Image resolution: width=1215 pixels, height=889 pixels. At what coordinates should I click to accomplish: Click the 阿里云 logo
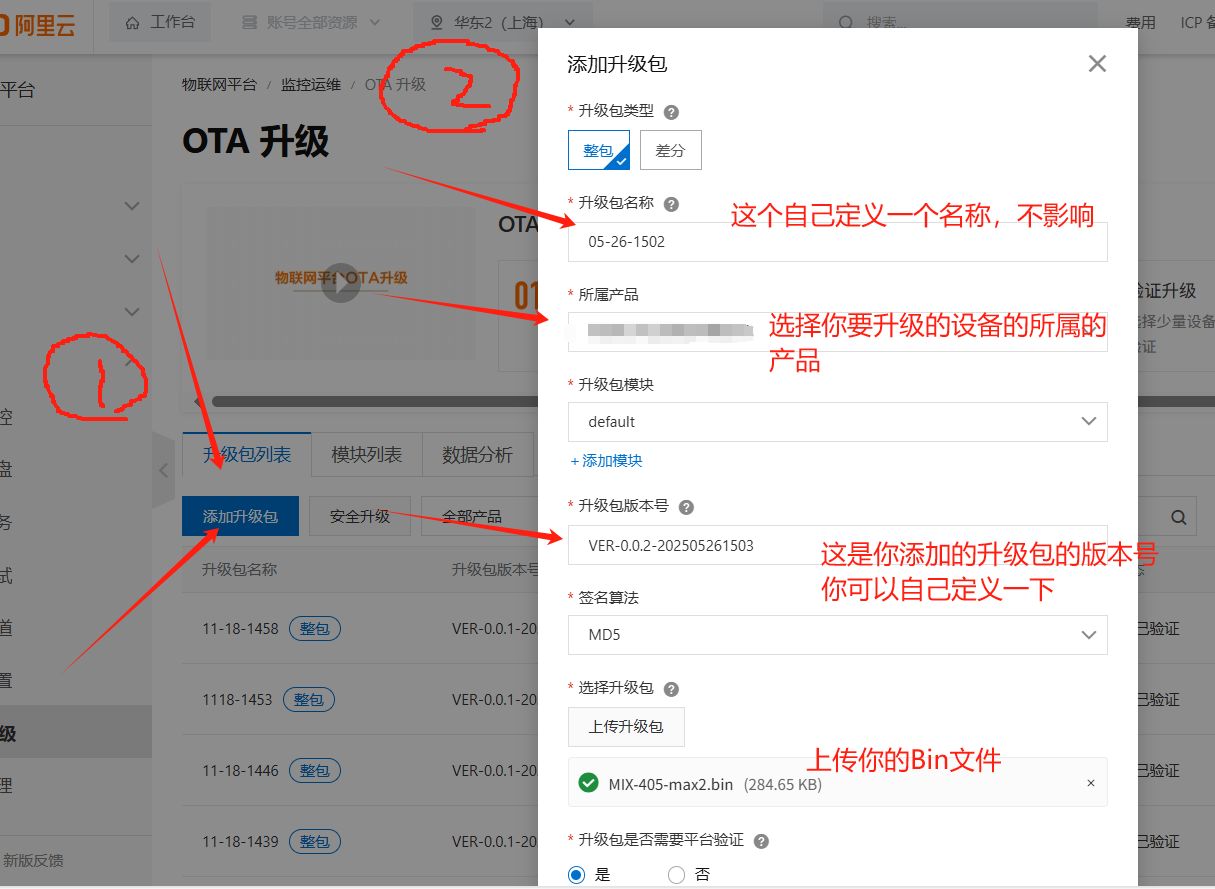click(x=38, y=24)
